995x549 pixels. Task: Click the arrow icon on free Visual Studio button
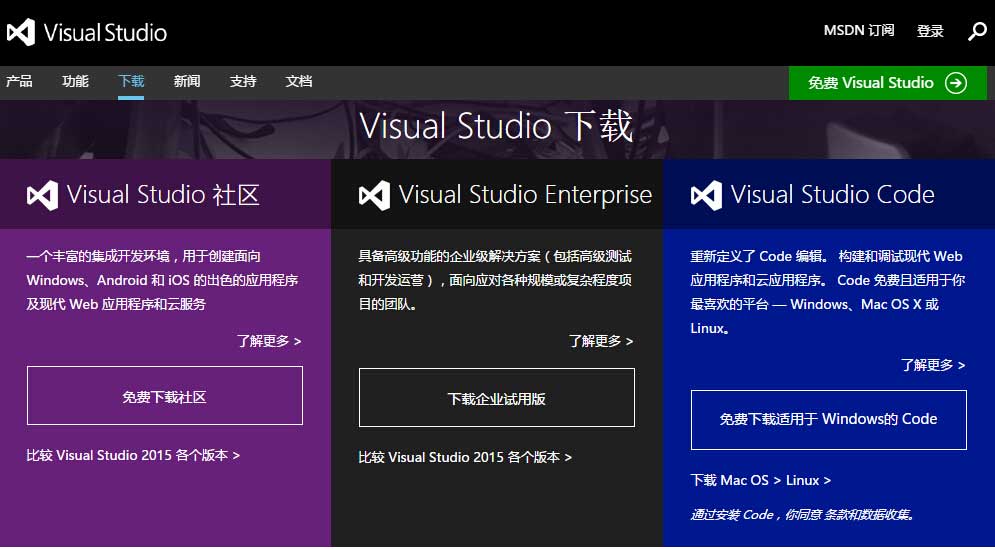point(956,83)
